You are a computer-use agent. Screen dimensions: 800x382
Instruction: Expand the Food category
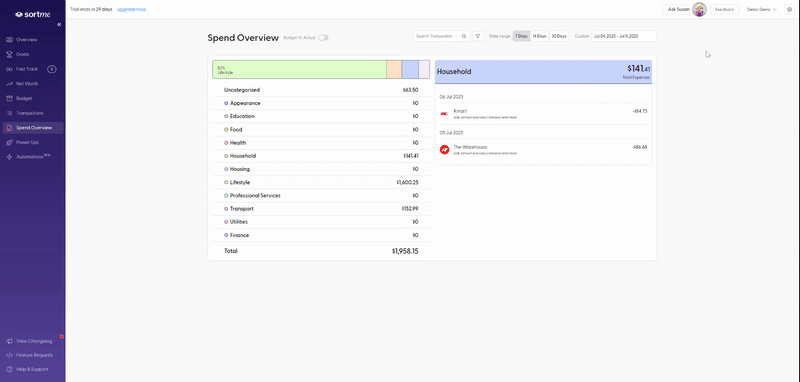pos(321,130)
